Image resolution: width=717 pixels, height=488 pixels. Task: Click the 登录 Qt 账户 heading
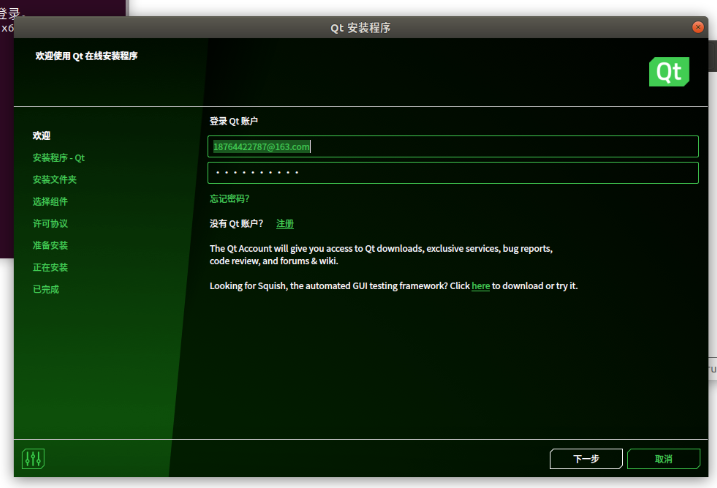234,121
